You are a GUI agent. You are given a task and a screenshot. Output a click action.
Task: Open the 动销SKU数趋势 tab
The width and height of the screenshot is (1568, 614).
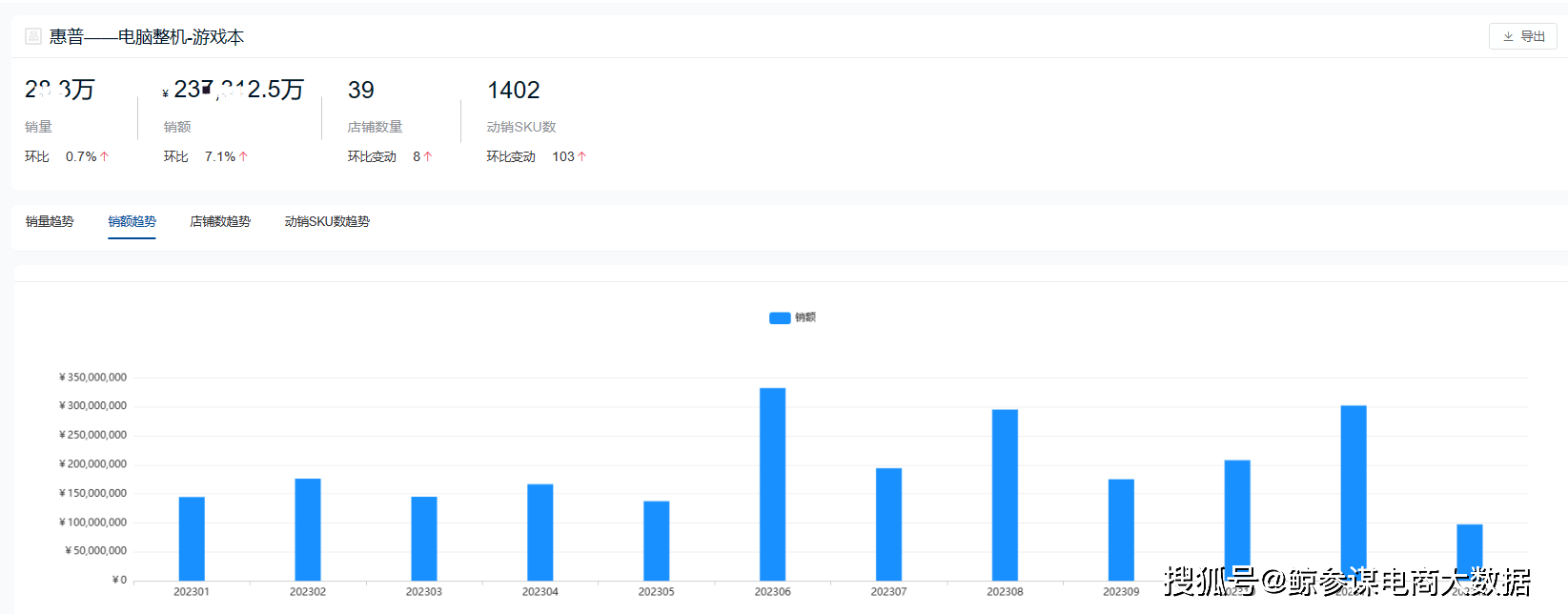[327, 221]
